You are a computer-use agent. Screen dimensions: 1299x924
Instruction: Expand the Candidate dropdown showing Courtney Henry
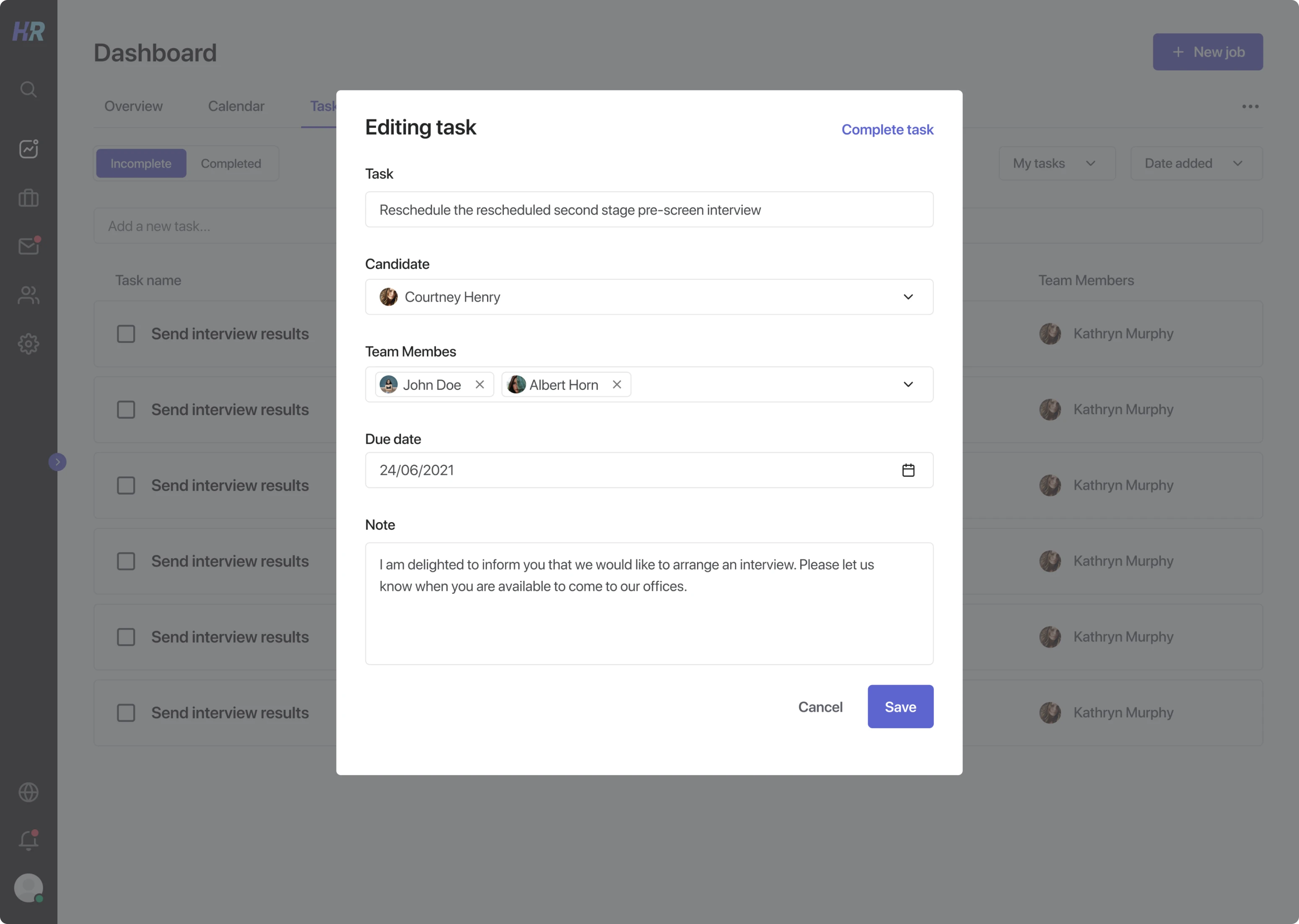908,297
